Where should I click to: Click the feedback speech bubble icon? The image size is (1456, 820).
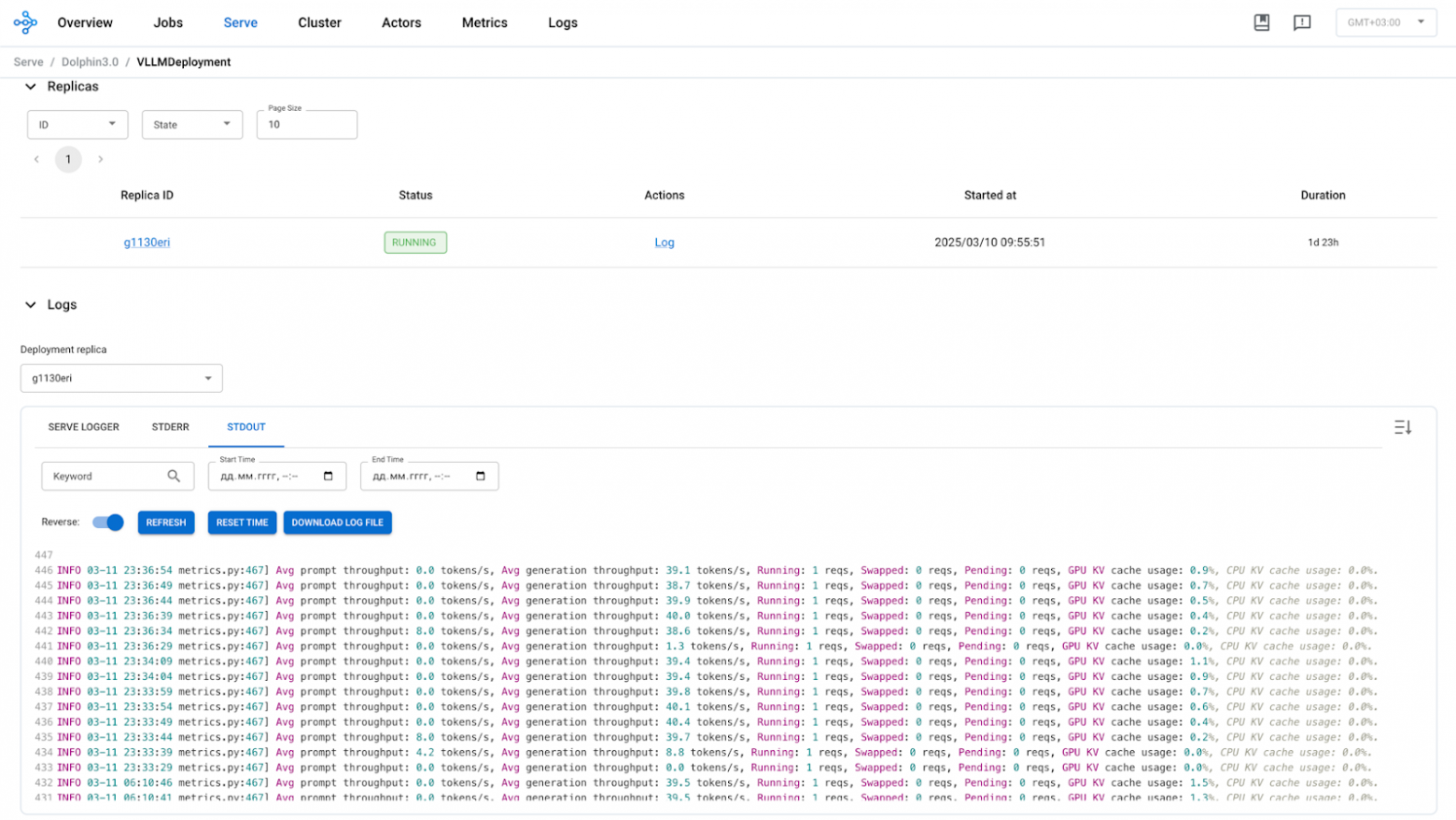1302,22
